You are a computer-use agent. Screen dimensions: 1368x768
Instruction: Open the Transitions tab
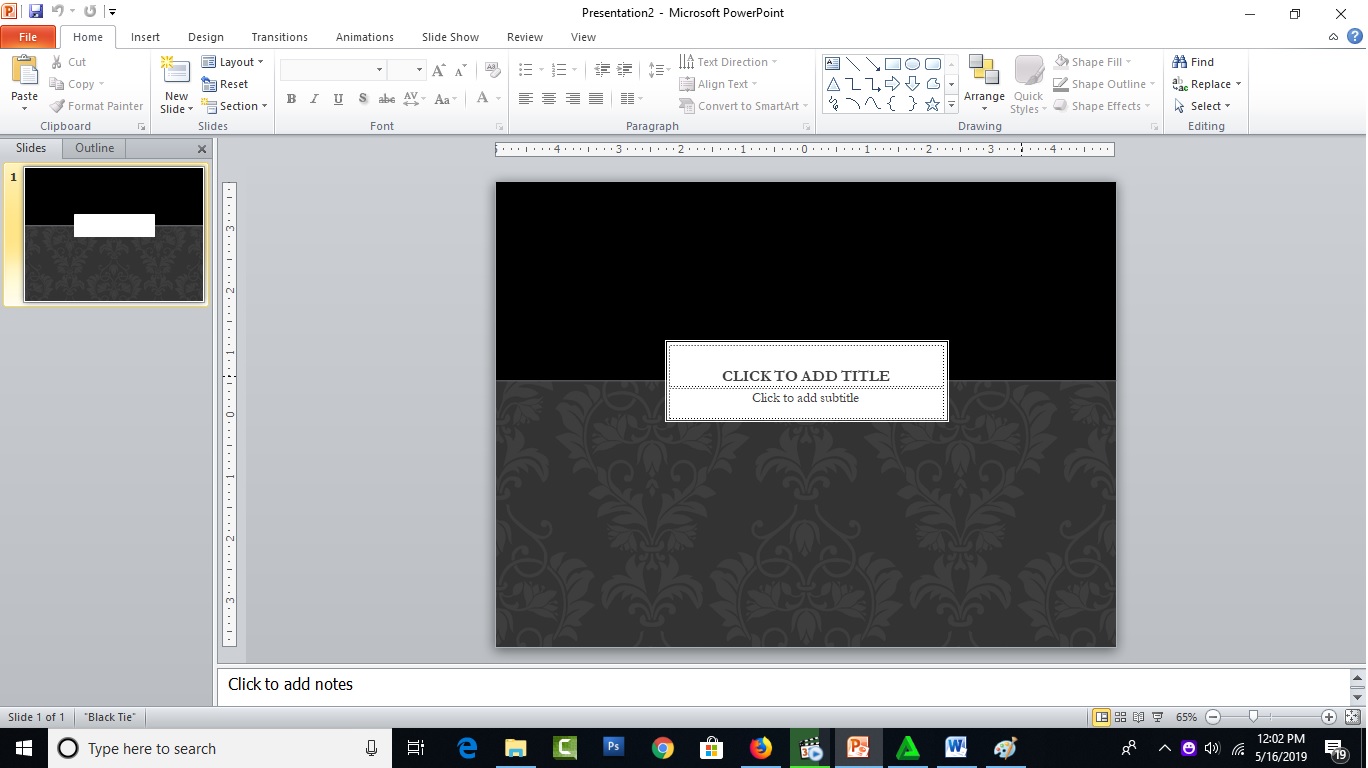(279, 37)
